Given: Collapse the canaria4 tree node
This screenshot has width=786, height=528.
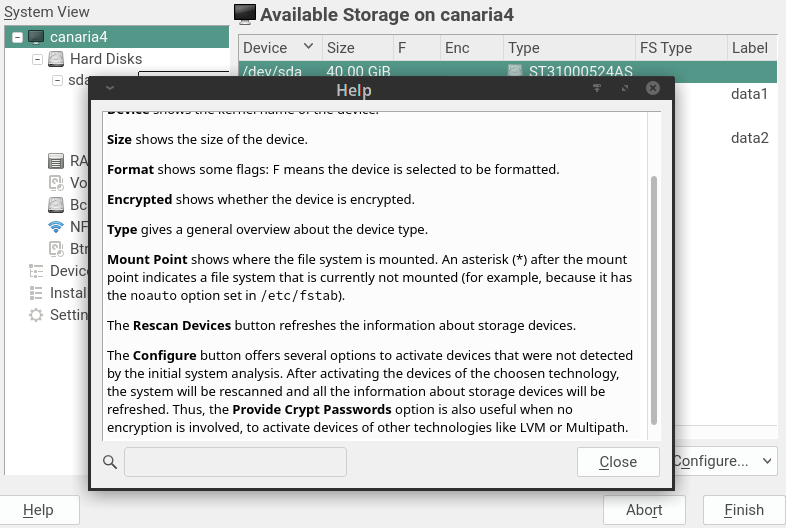Looking at the screenshot, I should 16,37.
